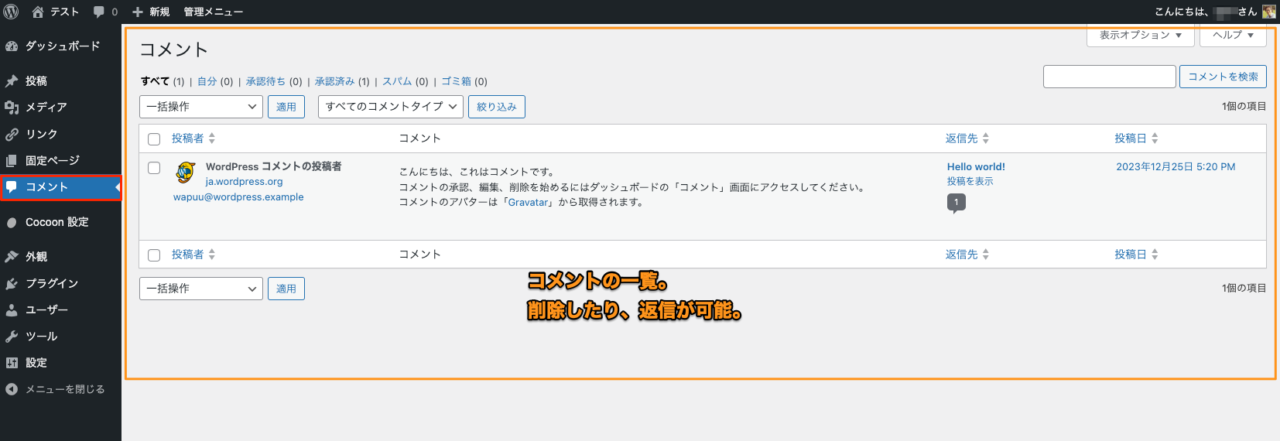Click the top 適用 button
1280x441 pixels.
pyautogui.click(x=286, y=106)
